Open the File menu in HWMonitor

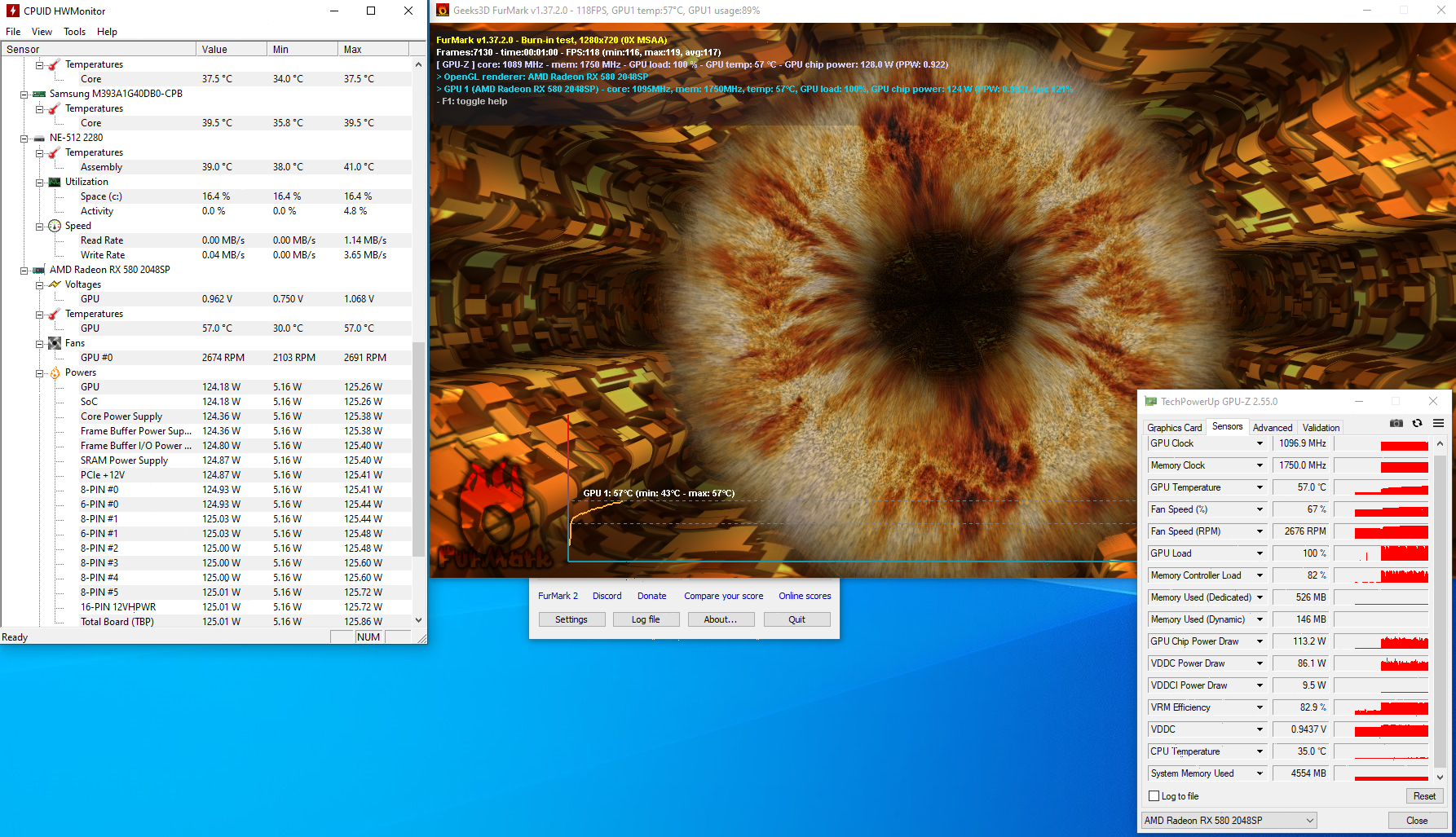pyautogui.click(x=13, y=32)
